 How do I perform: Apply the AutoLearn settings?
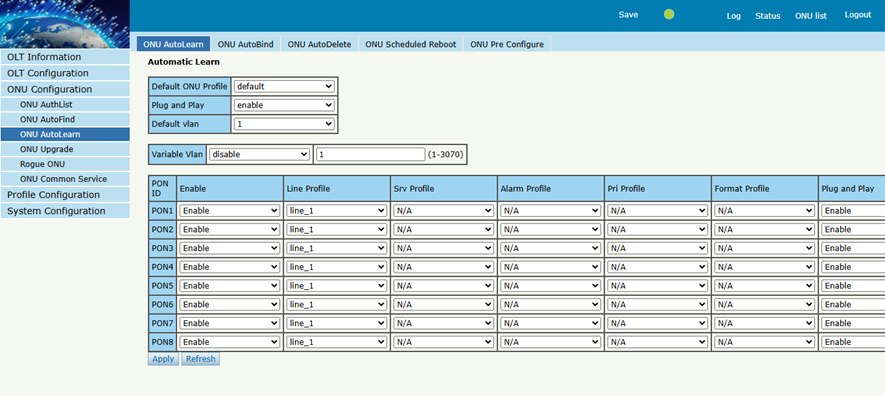click(163, 359)
